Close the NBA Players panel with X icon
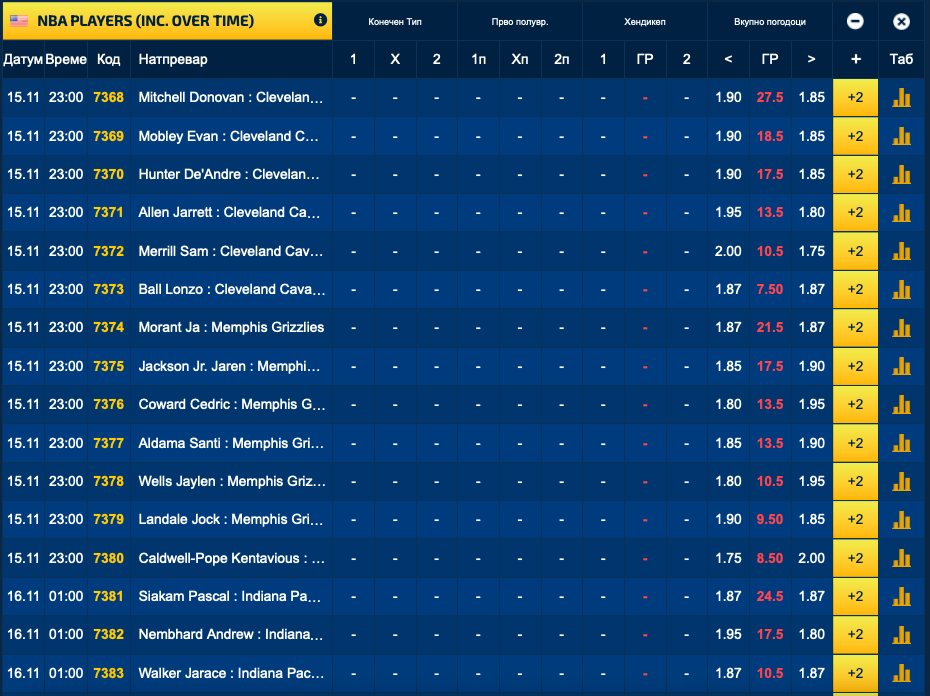This screenshot has height=696, width=930. point(901,21)
